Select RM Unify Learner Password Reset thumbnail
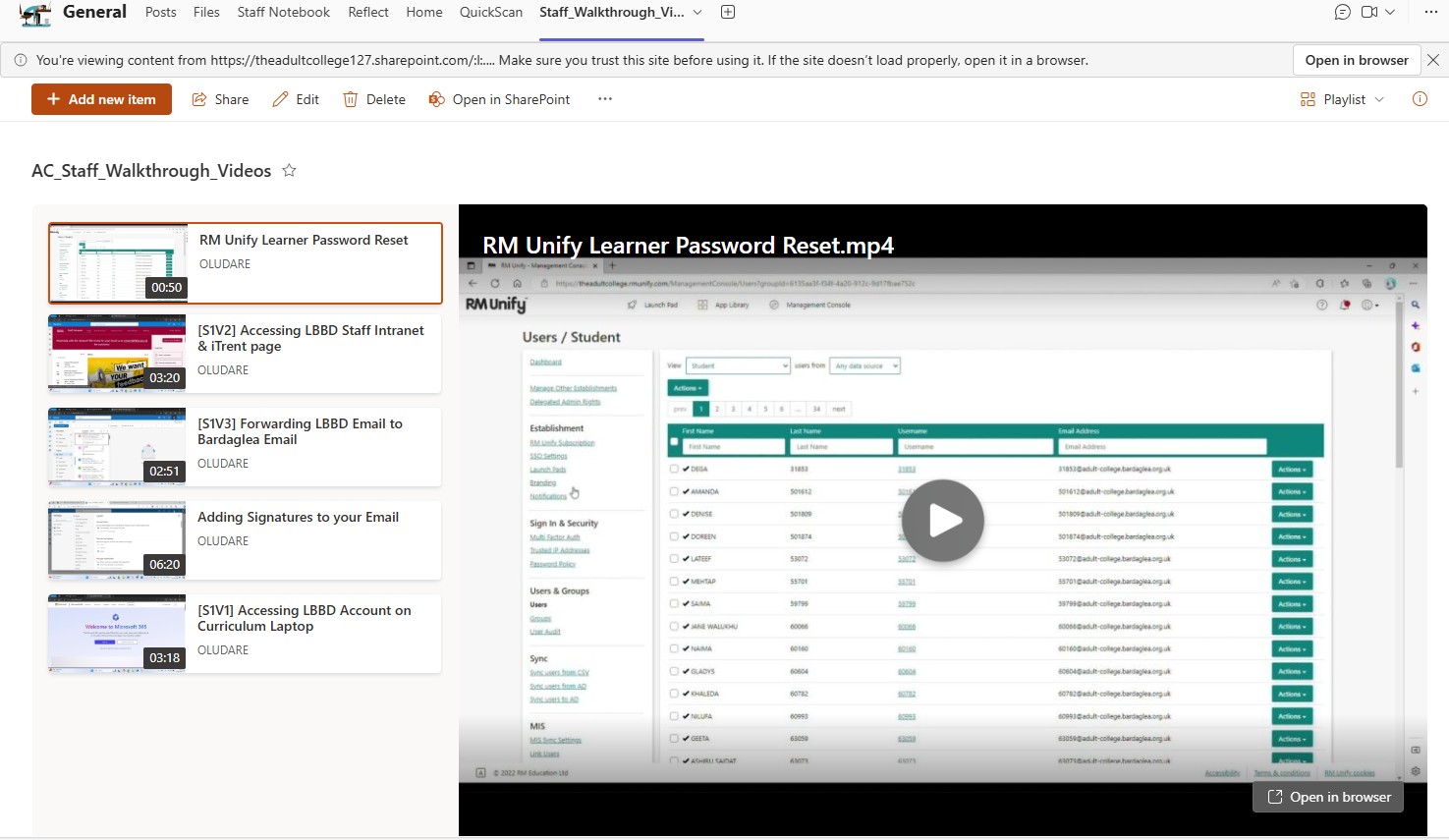 pyautogui.click(x=118, y=262)
